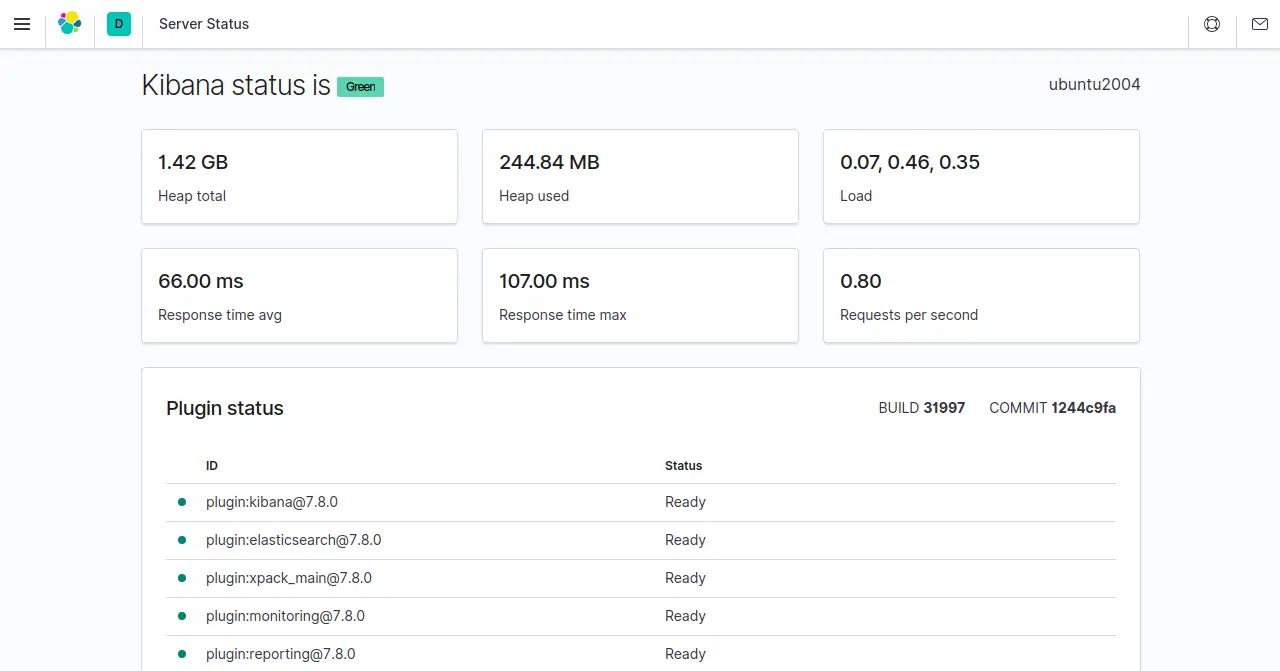Select the plugin:xpack_main@7.8.0 row text
Screen dimensions: 1280x671
click(x=289, y=578)
